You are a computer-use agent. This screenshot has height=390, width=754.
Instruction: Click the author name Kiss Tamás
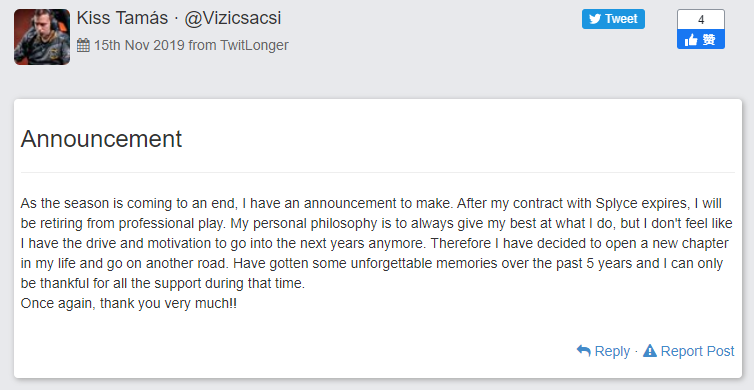pyautogui.click(x=122, y=18)
